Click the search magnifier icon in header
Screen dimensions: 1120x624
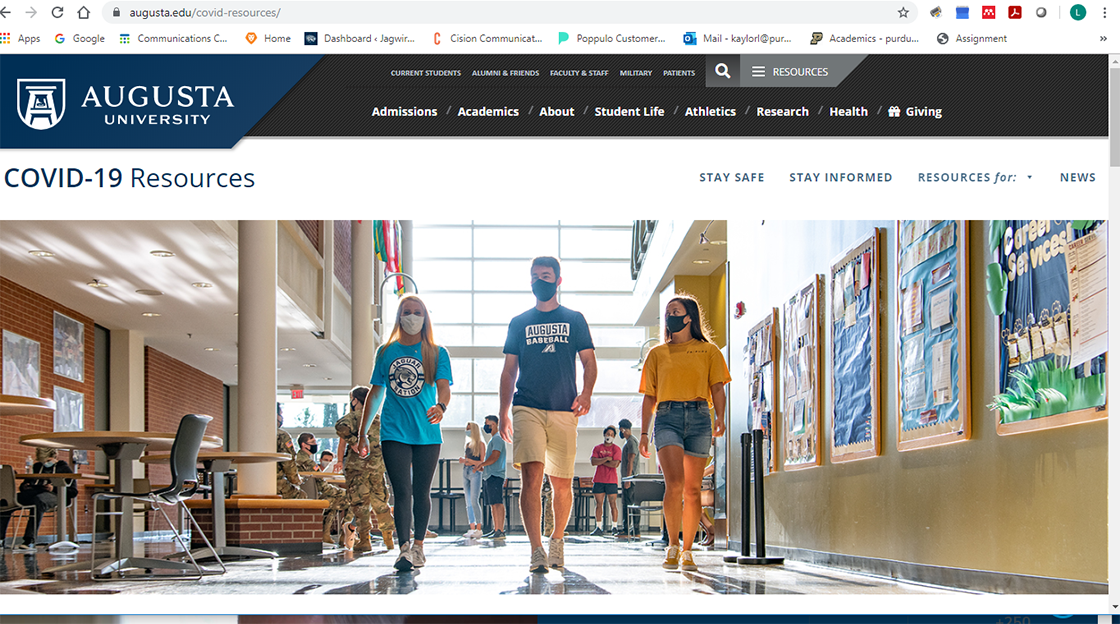(723, 72)
